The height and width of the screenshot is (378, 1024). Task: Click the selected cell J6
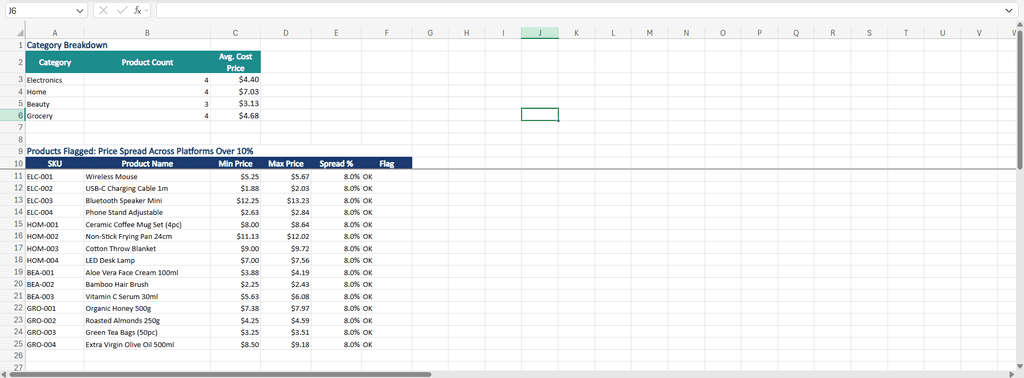coord(540,115)
